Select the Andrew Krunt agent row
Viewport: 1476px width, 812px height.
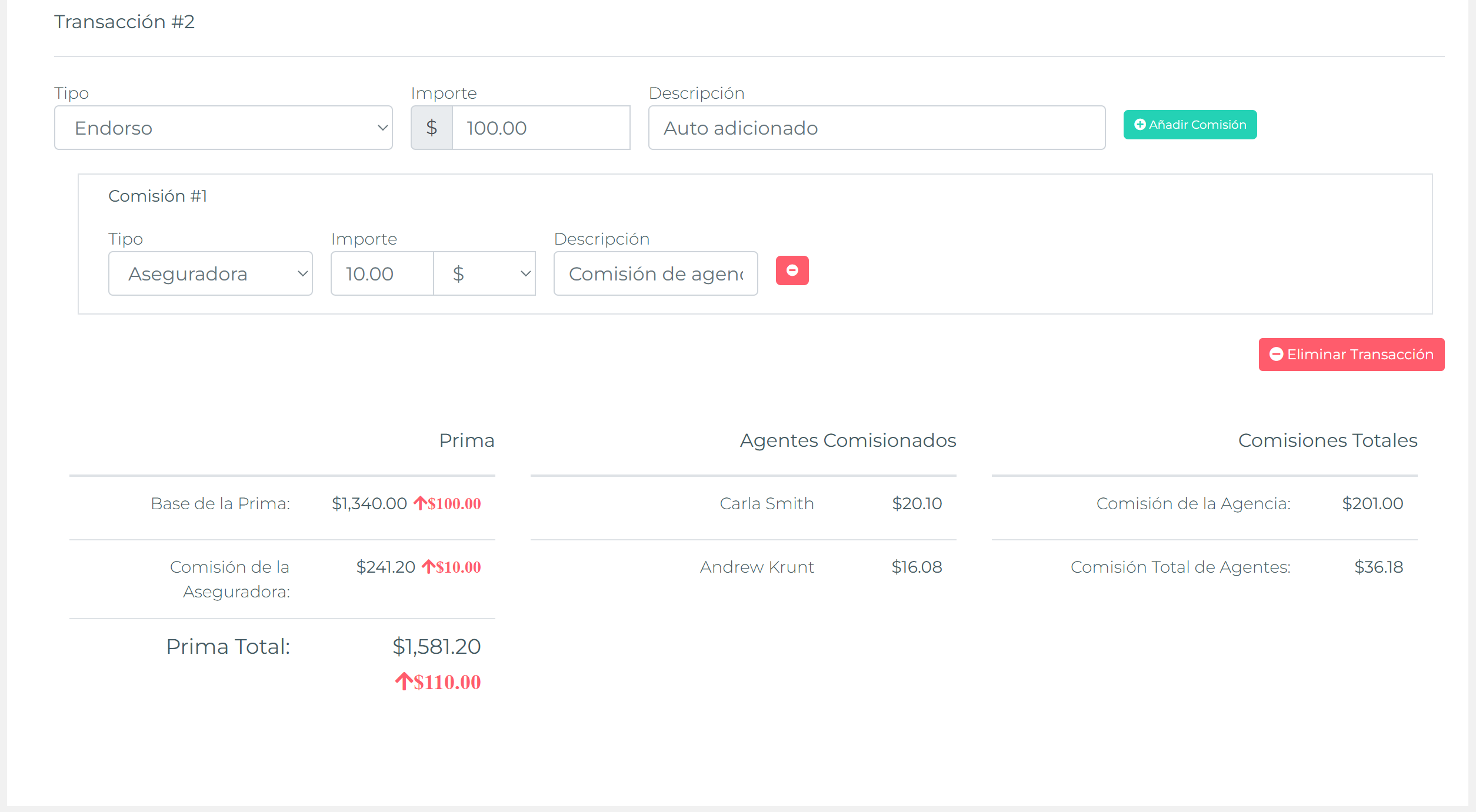click(x=757, y=567)
